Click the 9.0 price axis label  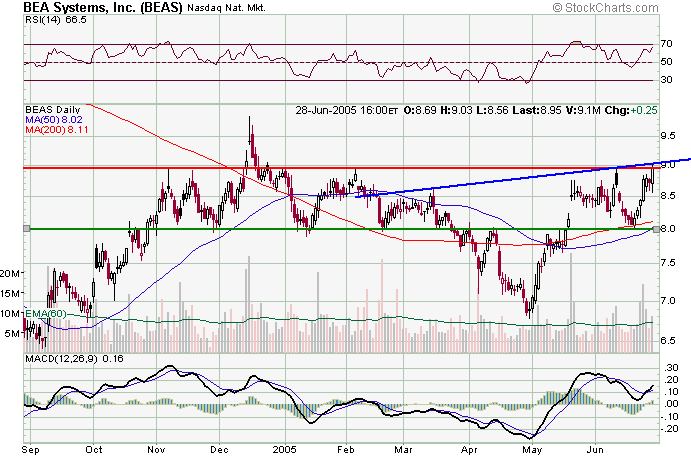click(668, 165)
